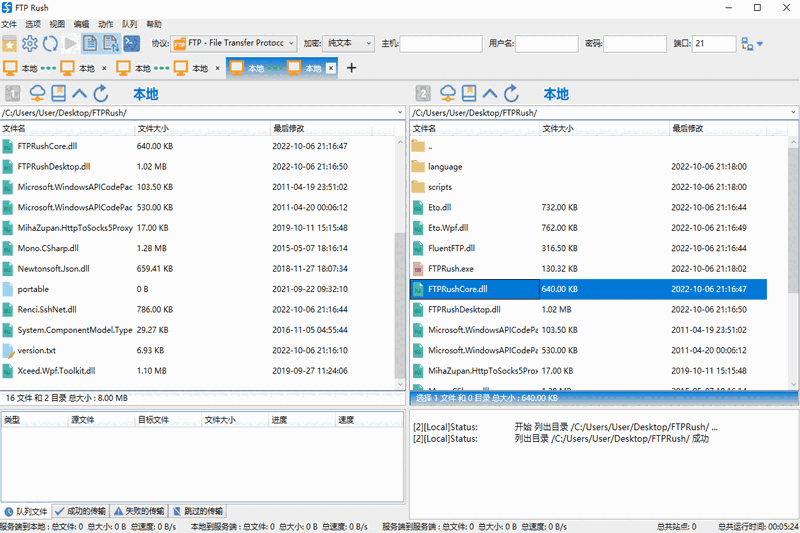Go up one directory in right pane
The width and height of the screenshot is (800, 533).
point(490,94)
